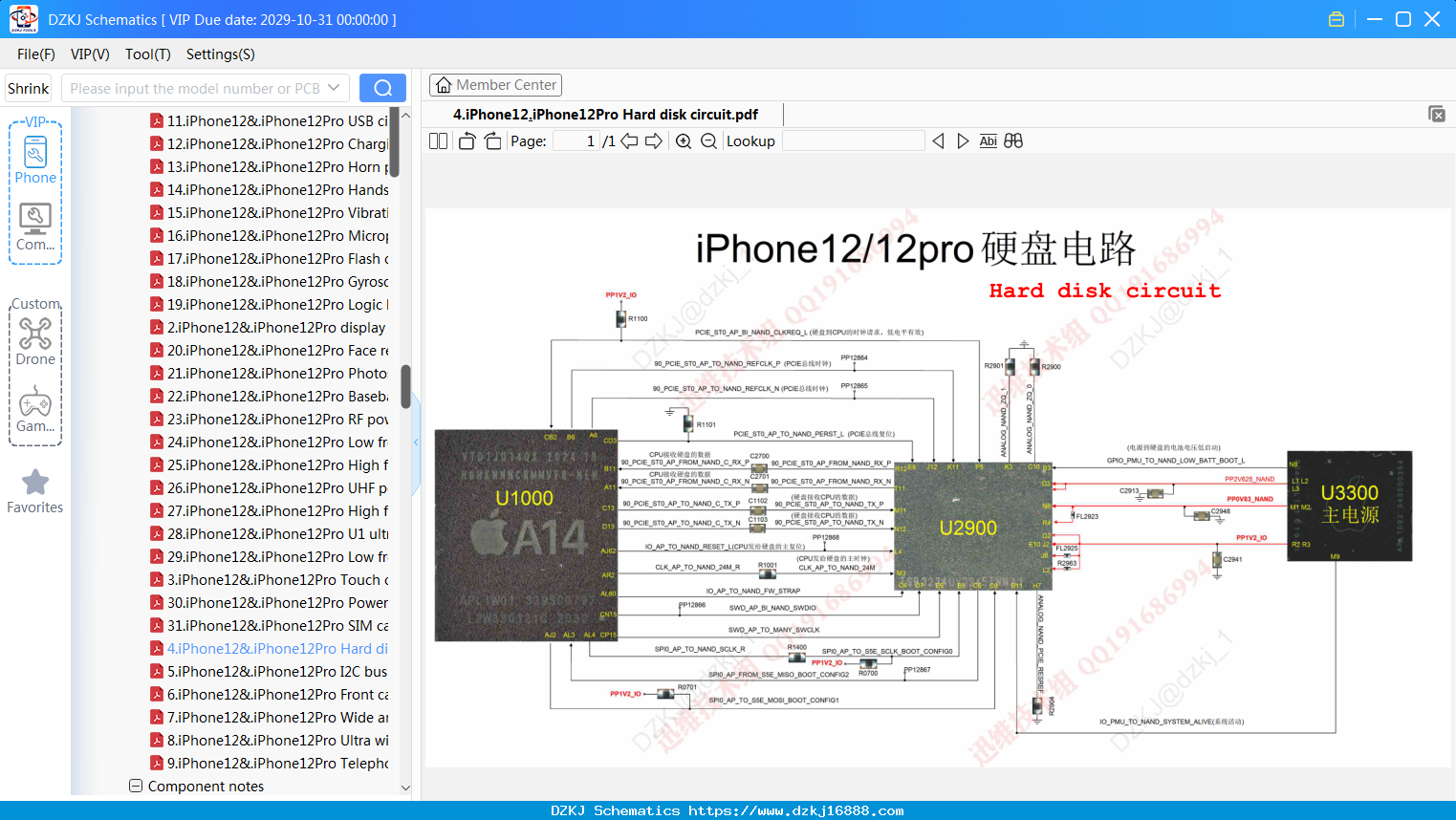Open the File(F) menu
This screenshot has height=820, width=1456.
36,54
